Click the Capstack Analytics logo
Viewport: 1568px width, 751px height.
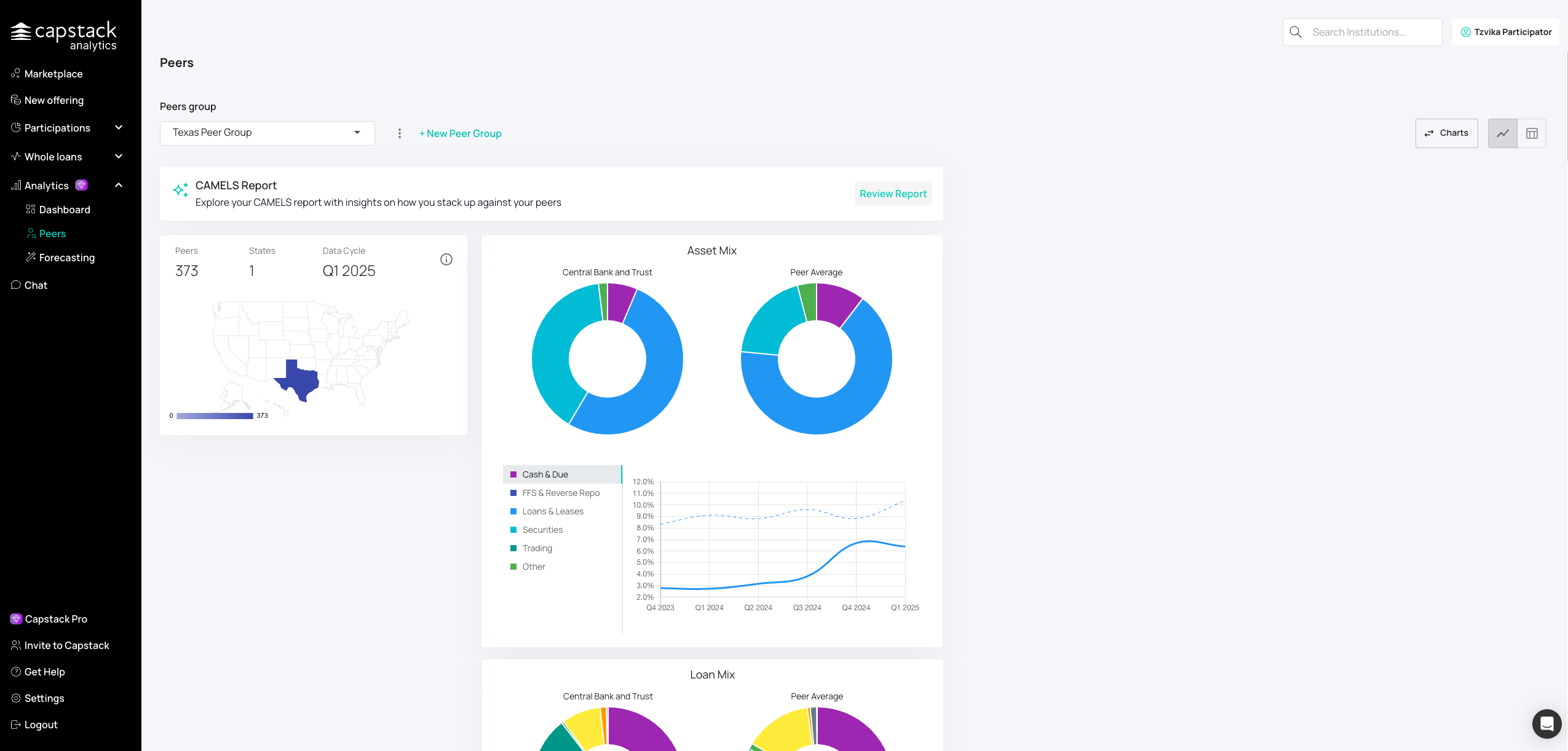[64, 36]
